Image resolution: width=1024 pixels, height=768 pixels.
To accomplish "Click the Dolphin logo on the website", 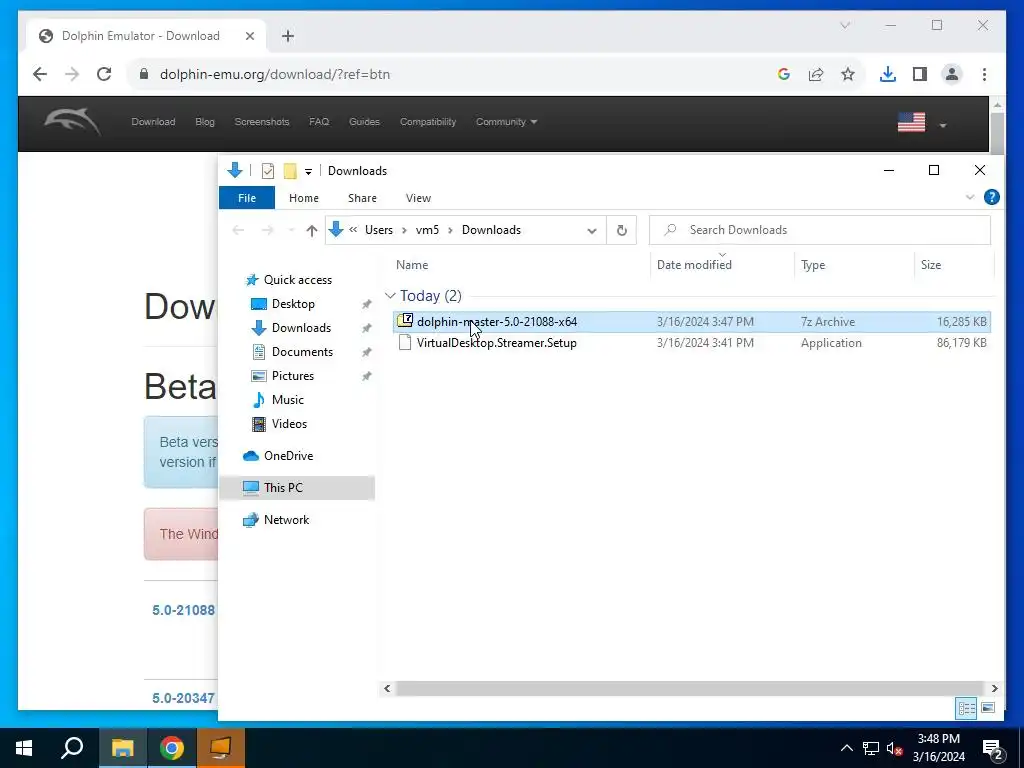I will pyautogui.click(x=72, y=121).
